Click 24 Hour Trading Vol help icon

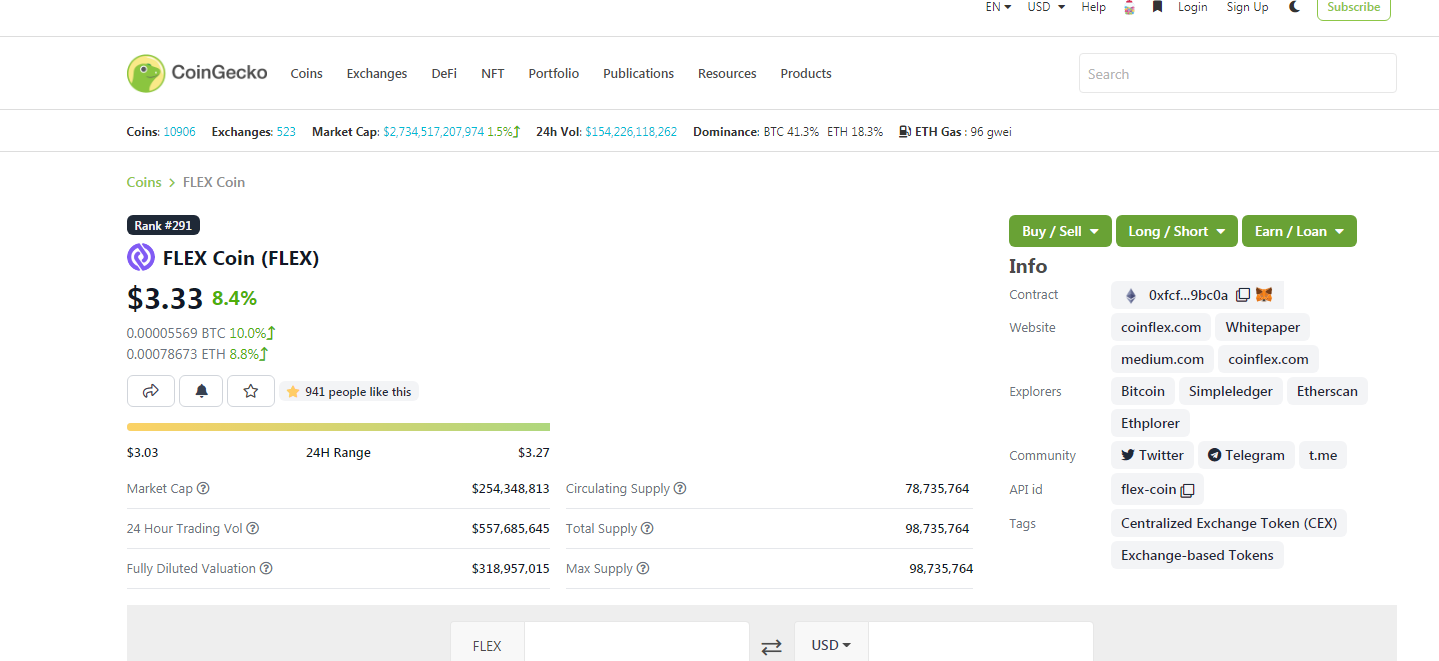tap(252, 529)
